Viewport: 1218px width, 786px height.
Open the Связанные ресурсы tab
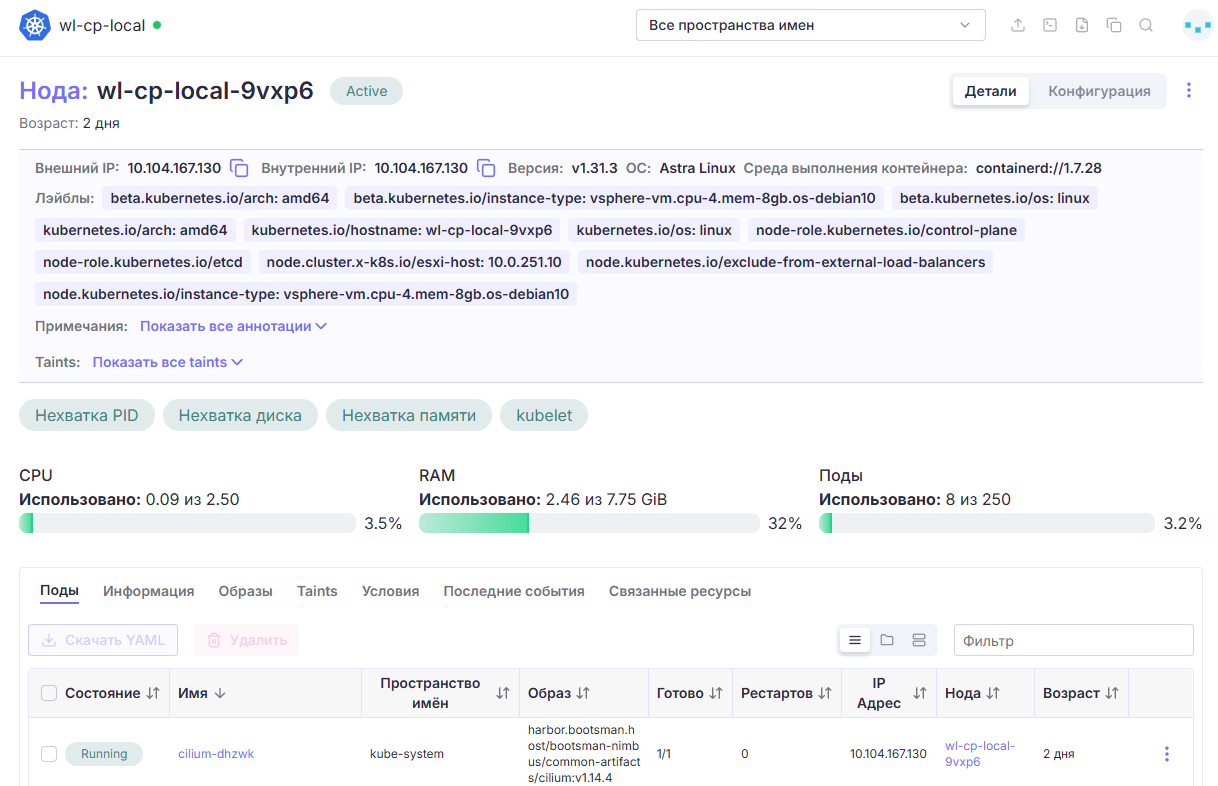pyautogui.click(x=680, y=591)
